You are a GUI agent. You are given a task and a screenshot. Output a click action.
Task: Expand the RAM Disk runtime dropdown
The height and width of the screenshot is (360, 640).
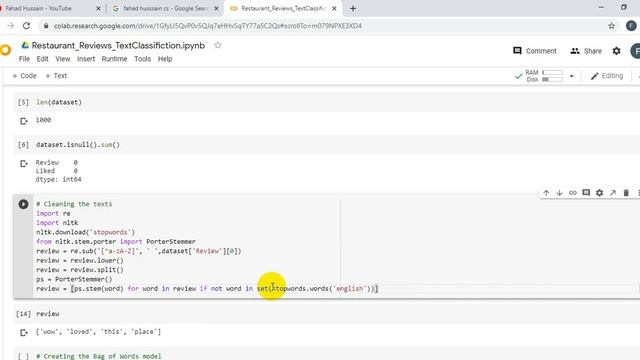point(571,76)
